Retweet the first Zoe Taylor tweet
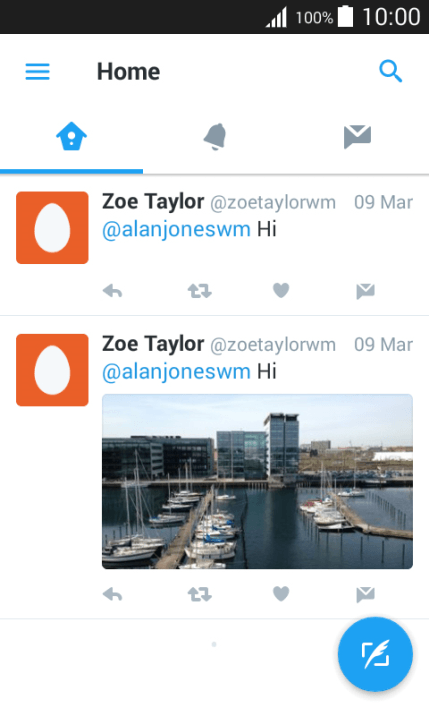The width and height of the screenshot is (429, 716). (200, 290)
